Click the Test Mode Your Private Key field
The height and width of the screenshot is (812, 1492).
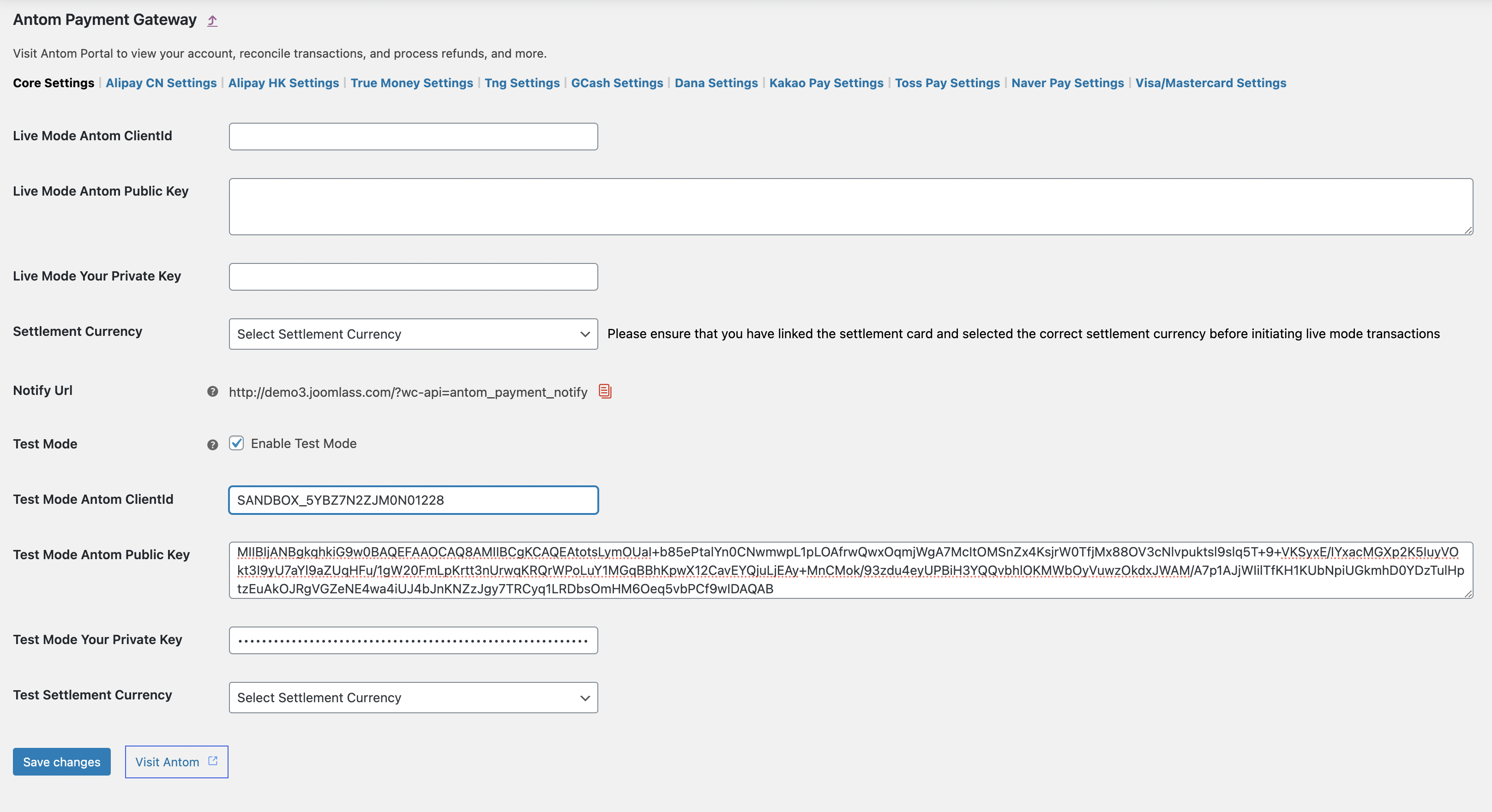413,640
